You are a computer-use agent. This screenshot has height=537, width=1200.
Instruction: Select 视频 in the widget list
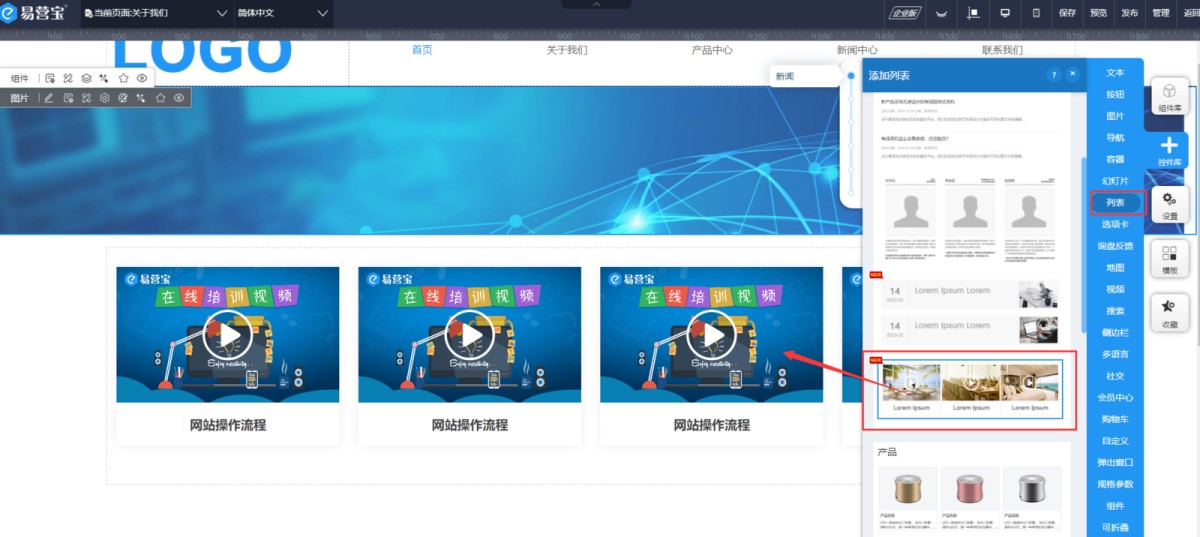(1115, 289)
